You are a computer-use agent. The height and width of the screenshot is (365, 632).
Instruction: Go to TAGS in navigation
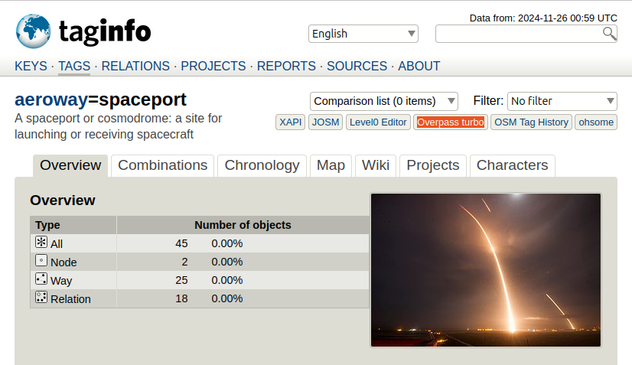click(x=74, y=66)
